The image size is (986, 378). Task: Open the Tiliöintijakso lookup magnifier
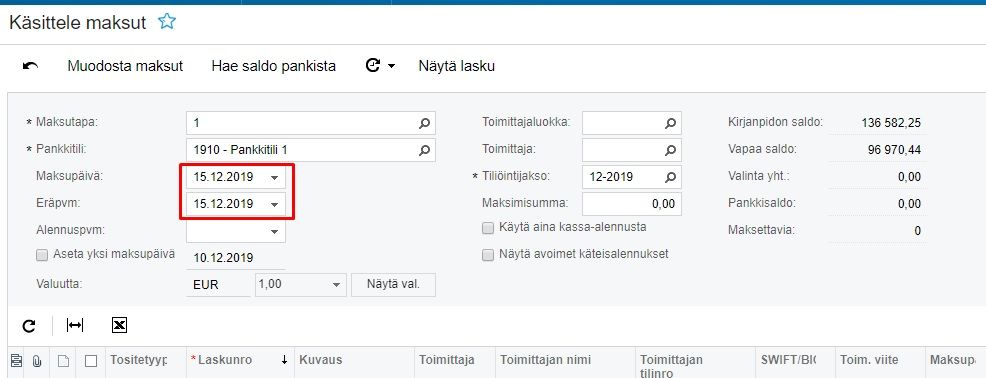(670, 177)
